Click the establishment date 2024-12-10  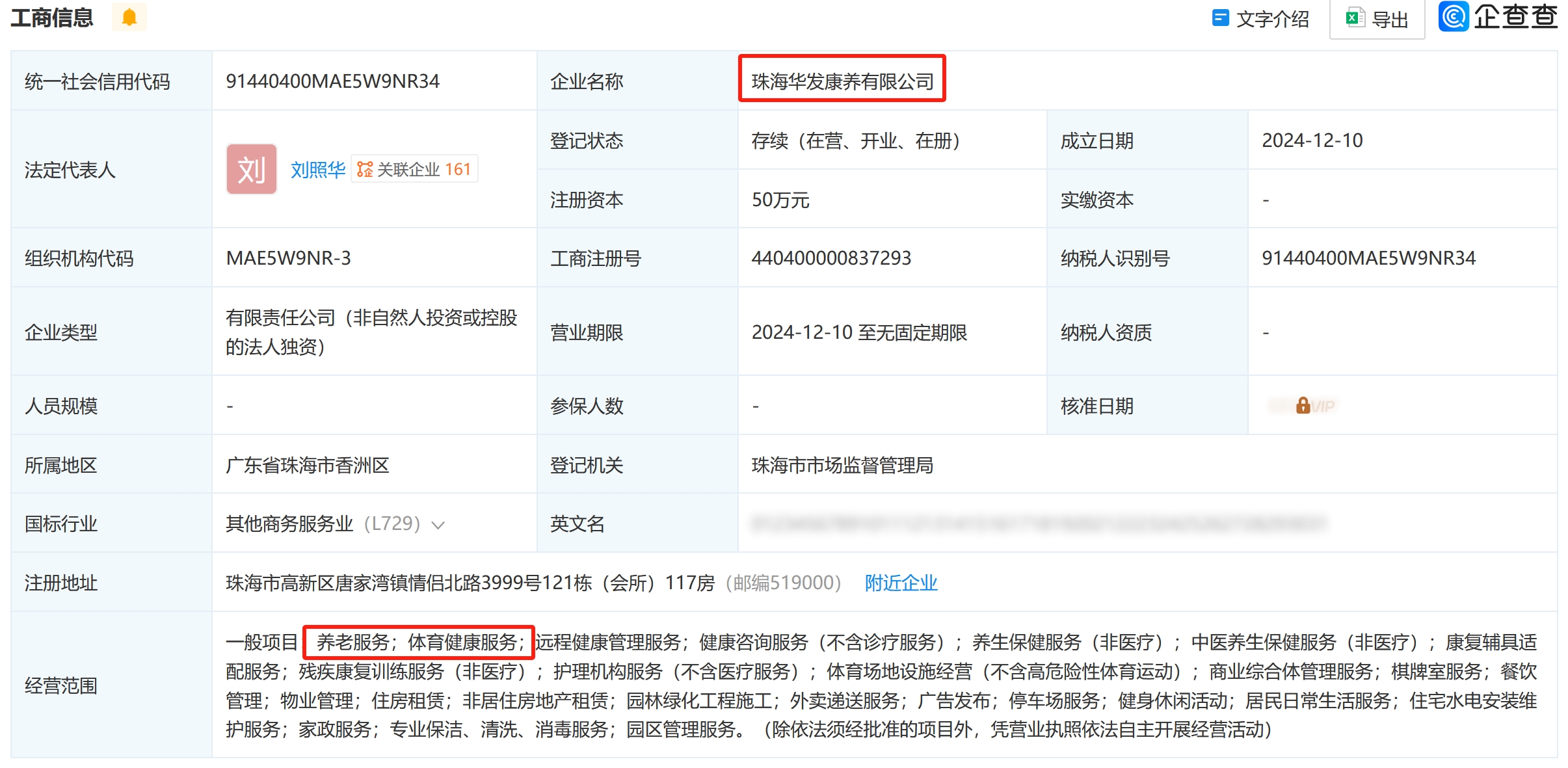click(1312, 140)
